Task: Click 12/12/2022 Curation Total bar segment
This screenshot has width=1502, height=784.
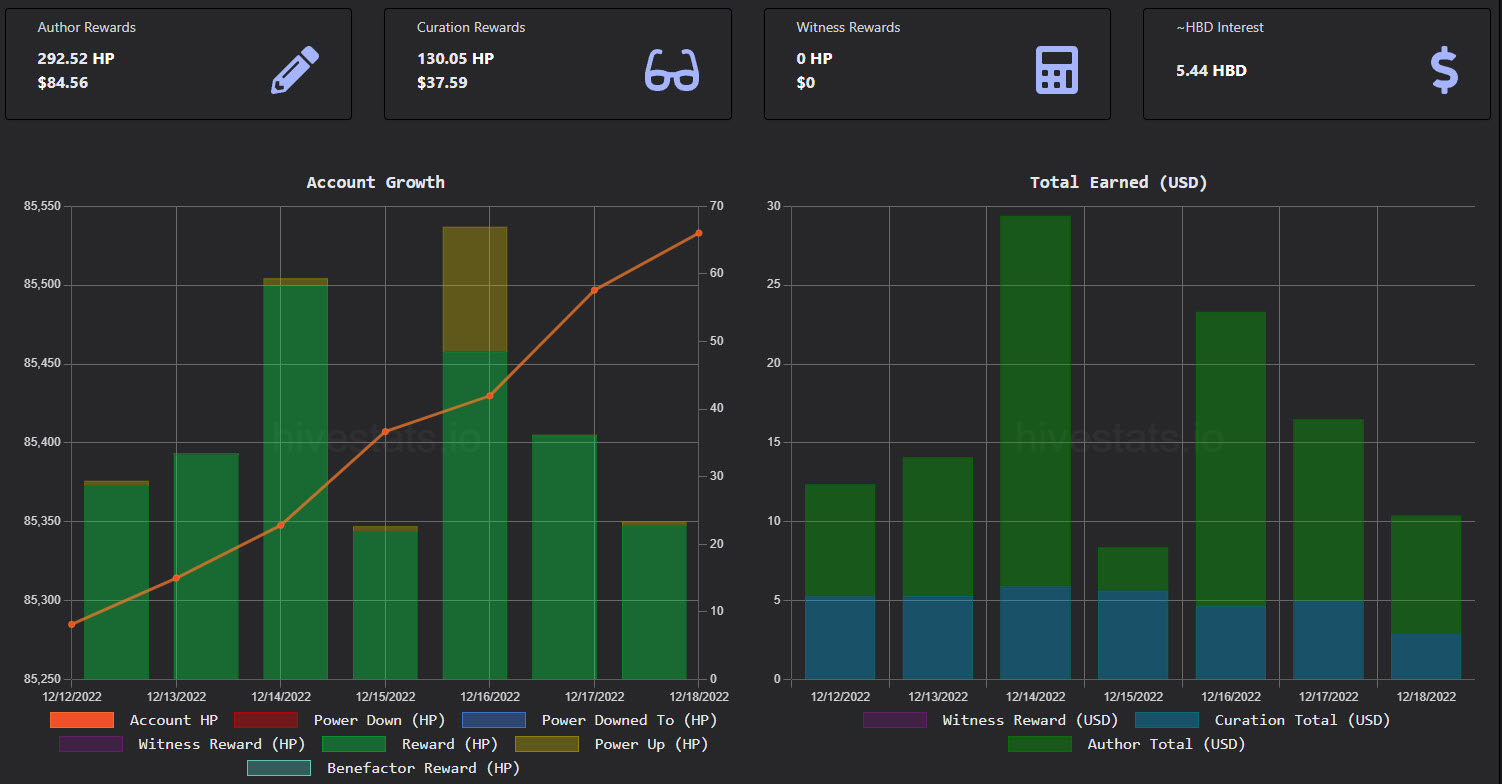Action: (840, 638)
